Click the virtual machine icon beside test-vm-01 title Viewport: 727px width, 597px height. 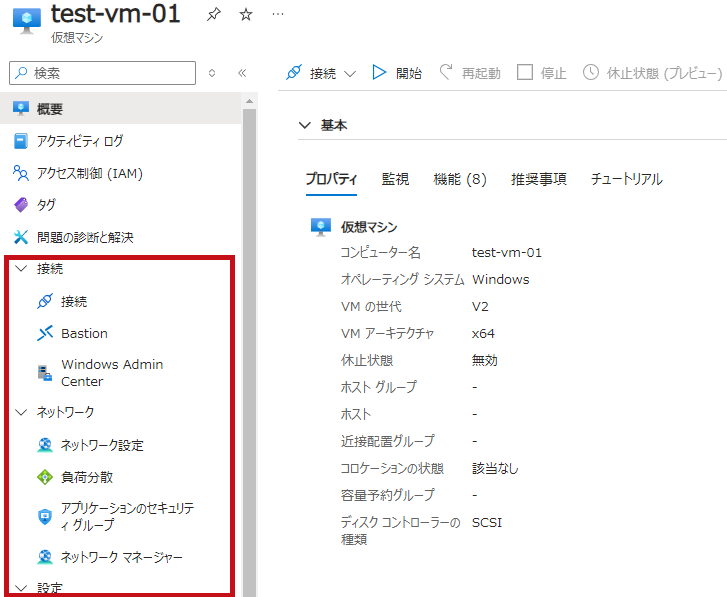26,21
